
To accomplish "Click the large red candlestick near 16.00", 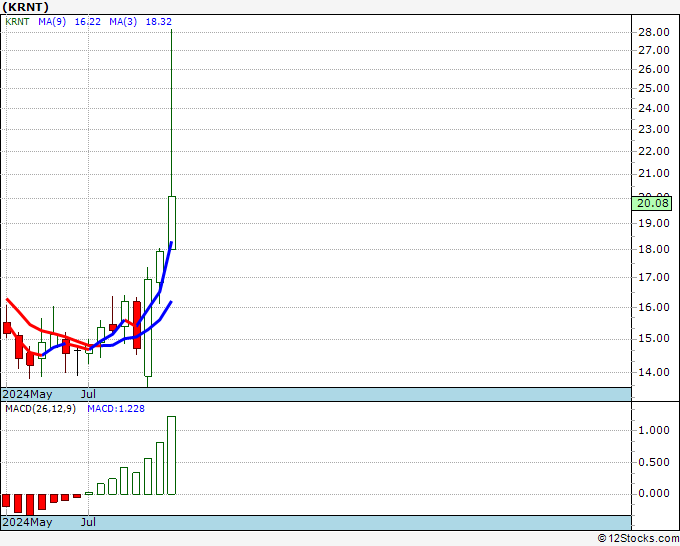I will 137,325.
